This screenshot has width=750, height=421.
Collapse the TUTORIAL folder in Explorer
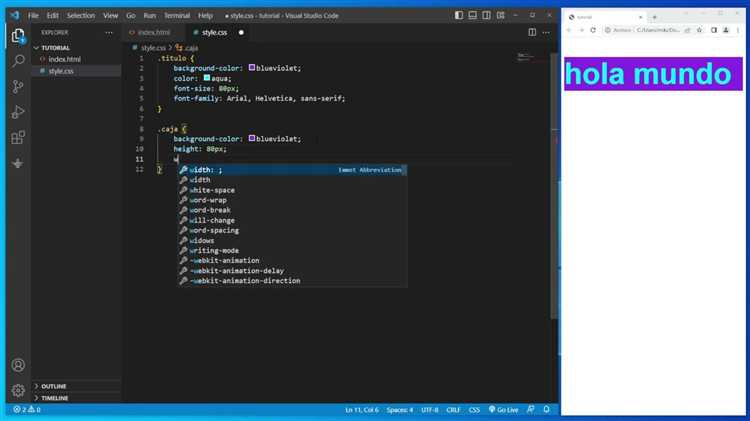coord(55,47)
